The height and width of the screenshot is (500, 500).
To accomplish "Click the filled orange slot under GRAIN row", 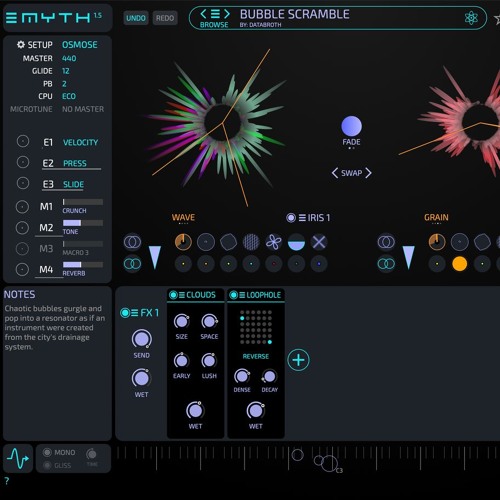I will pos(459,264).
